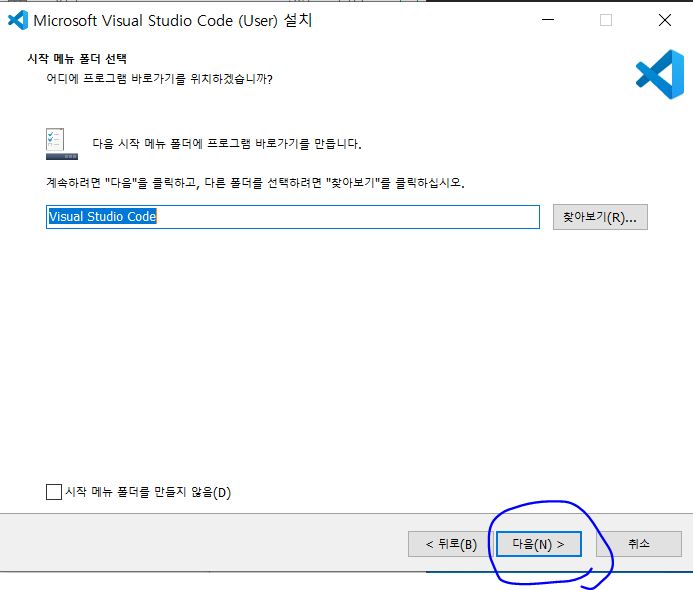This screenshot has width=693, height=590.
Task: Cancel setup with the 취소 button
Action: [x=639, y=544]
